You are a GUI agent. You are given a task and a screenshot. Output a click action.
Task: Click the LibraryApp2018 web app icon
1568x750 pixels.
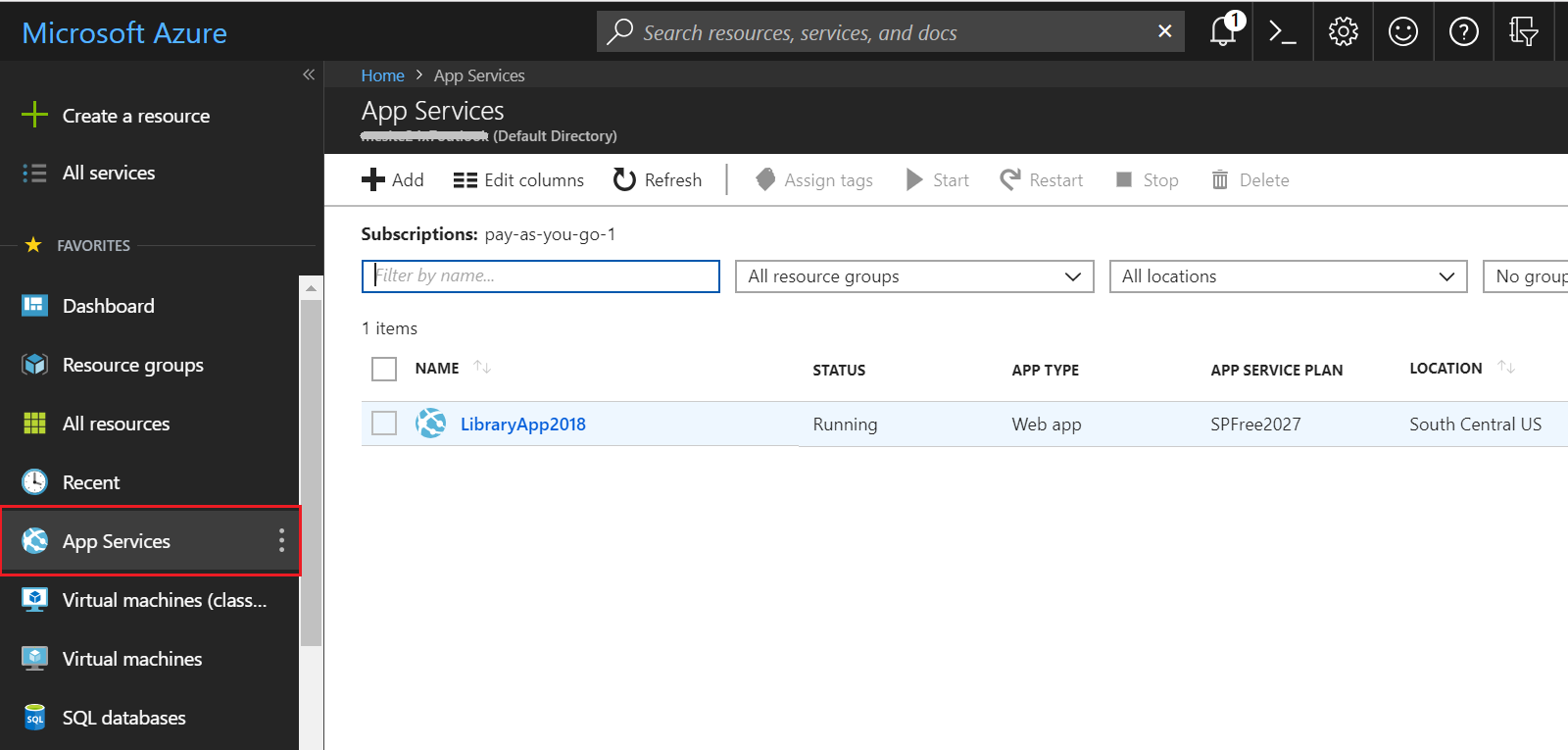point(430,424)
